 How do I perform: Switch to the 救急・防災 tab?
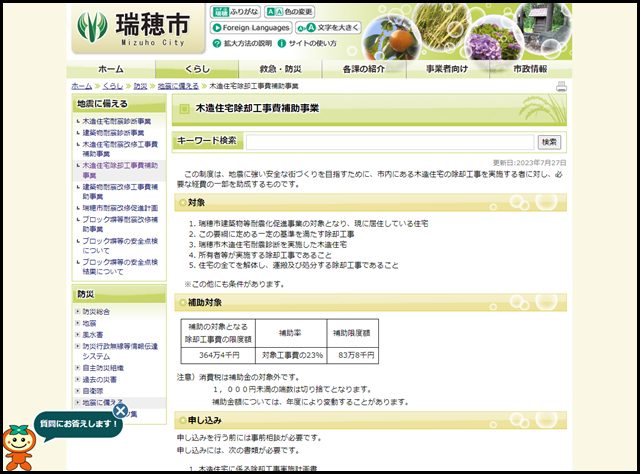280,69
